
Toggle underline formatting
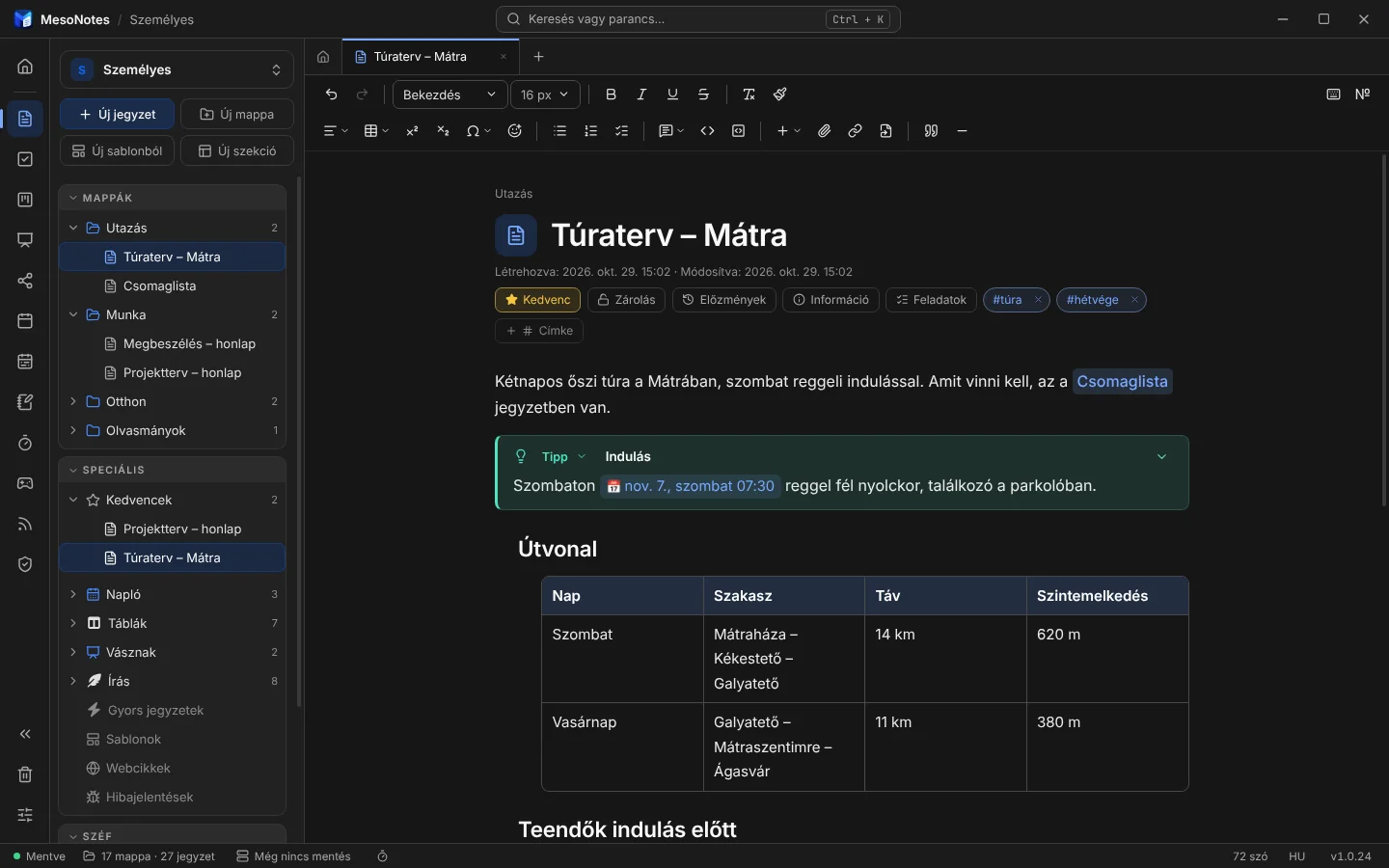(672, 95)
